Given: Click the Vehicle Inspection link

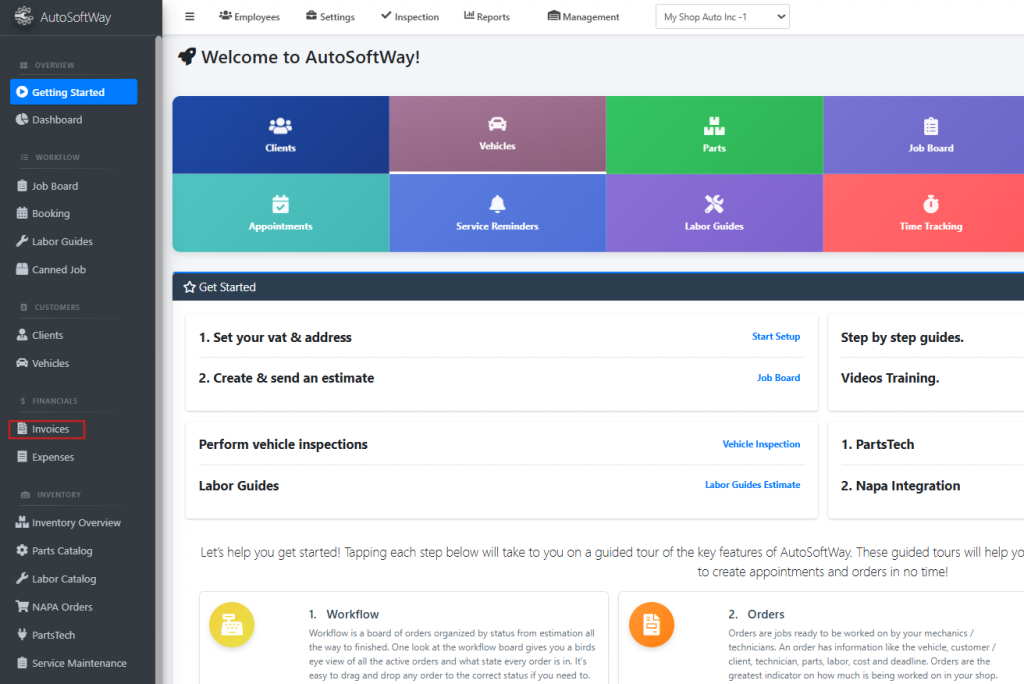Looking at the screenshot, I should 761,444.
